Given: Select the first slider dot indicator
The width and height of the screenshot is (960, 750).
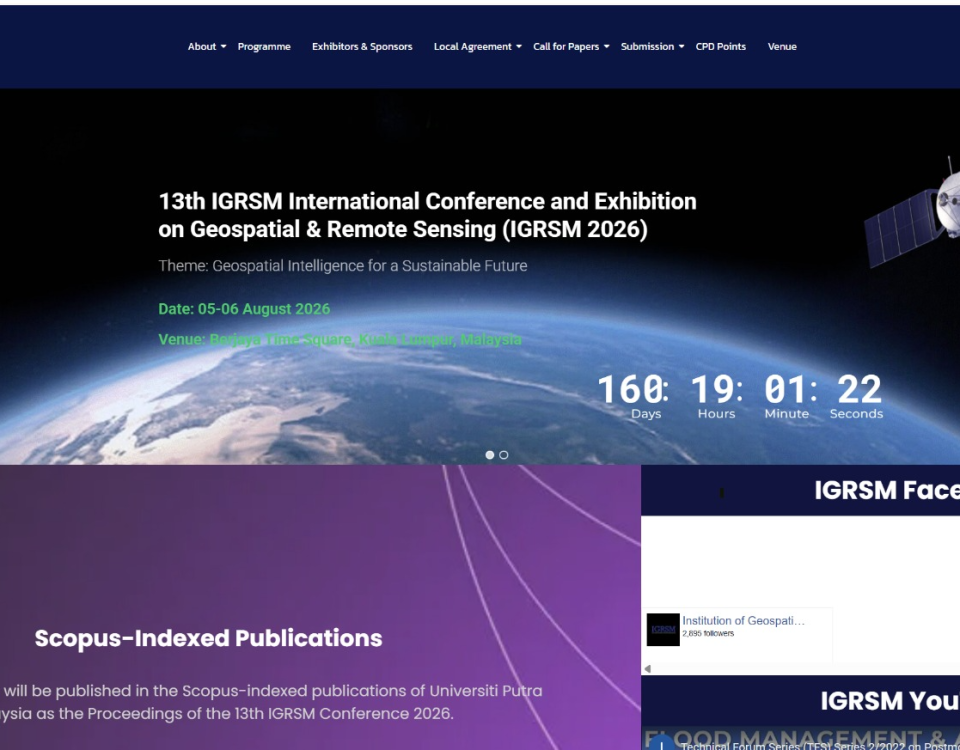Looking at the screenshot, I should [x=490, y=455].
